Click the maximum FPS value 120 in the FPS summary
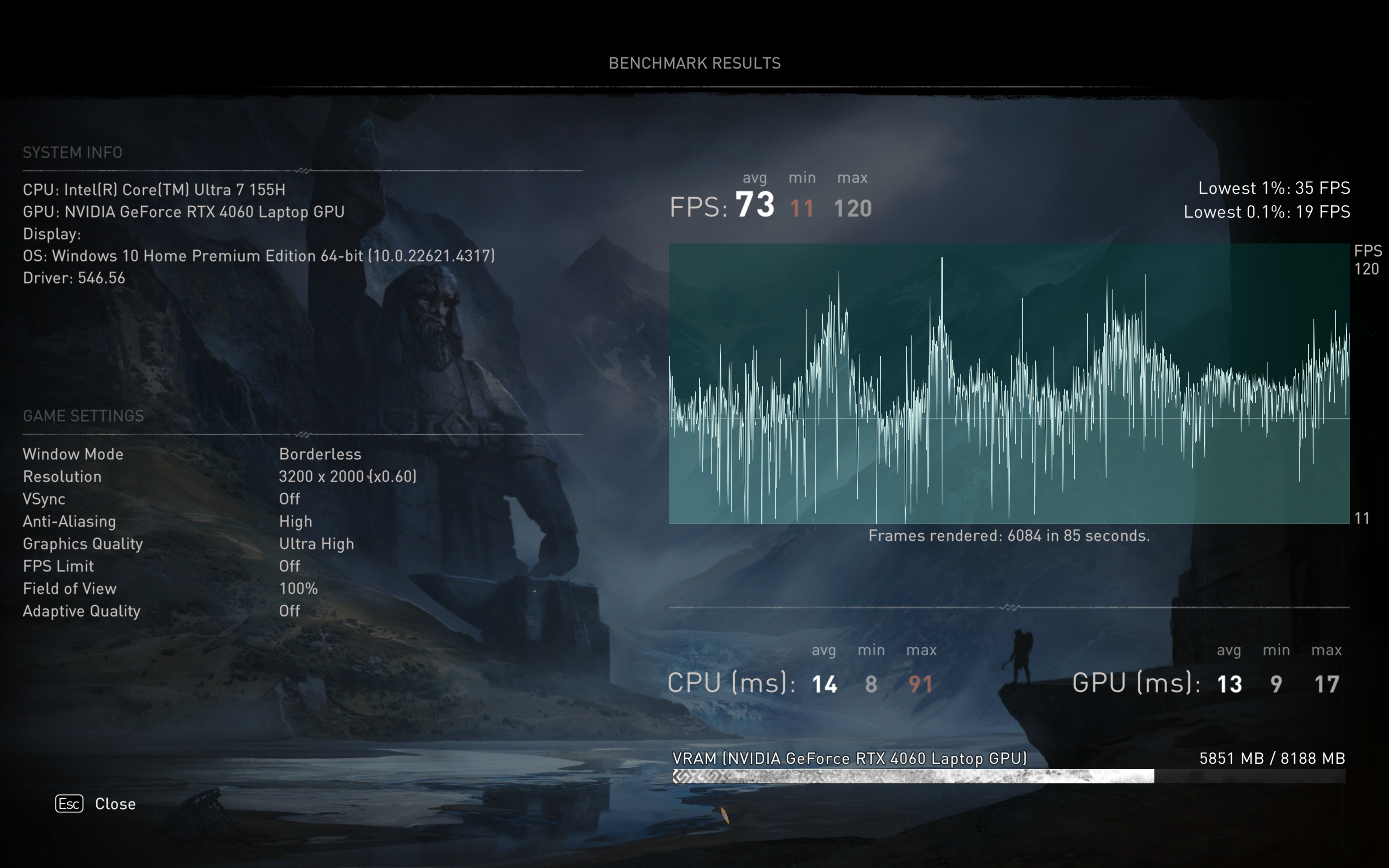 tap(853, 208)
